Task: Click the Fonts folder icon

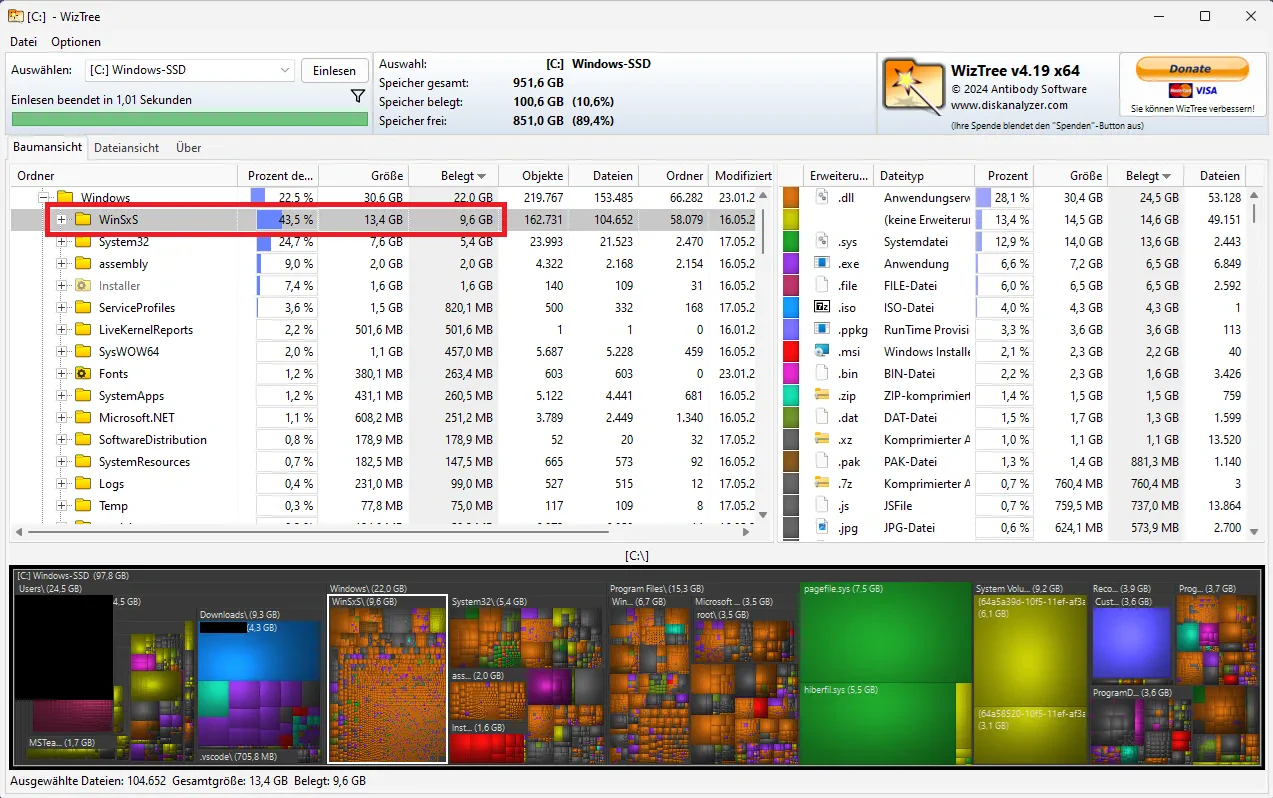Action: (x=83, y=374)
